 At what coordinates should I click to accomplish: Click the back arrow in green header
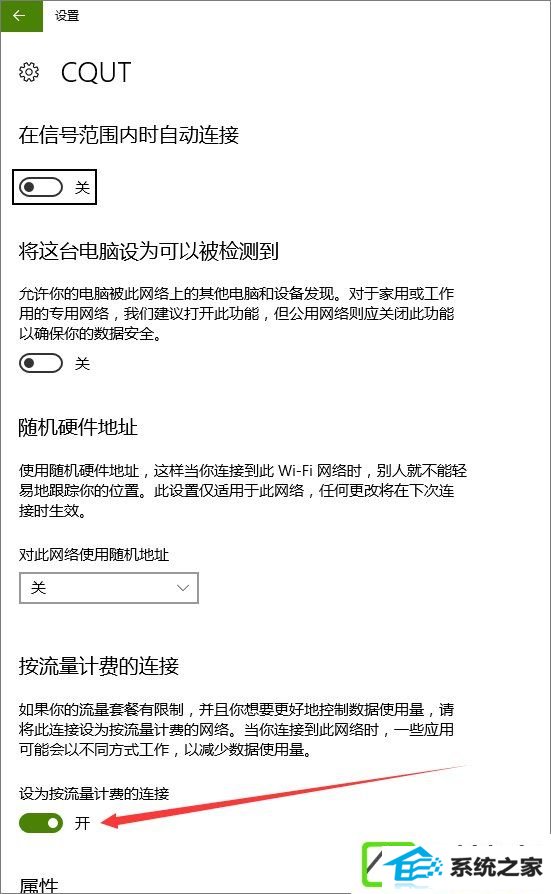click(21, 16)
